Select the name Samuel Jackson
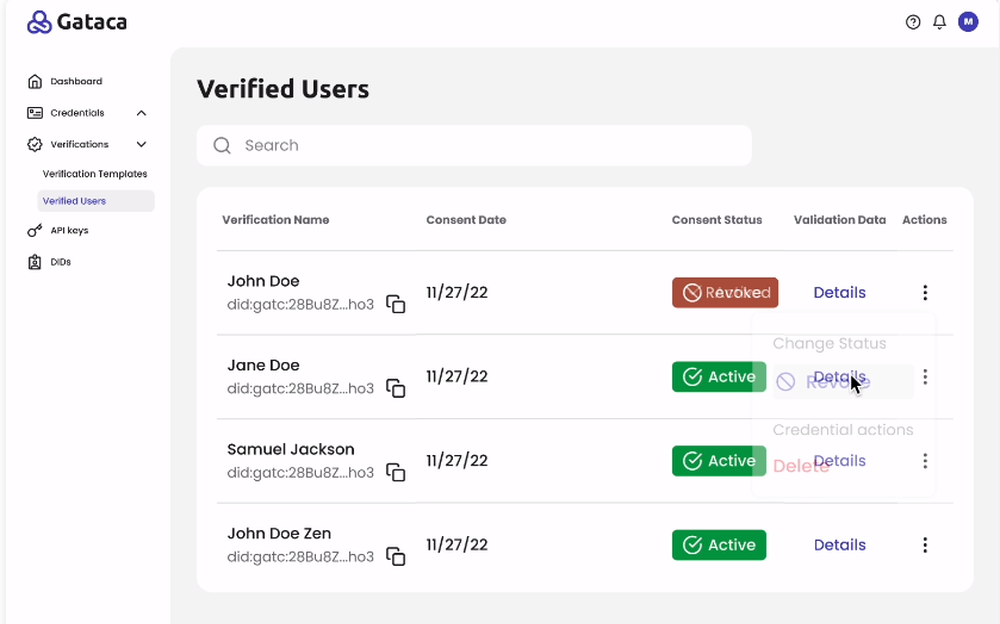The height and width of the screenshot is (624, 1000). pos(290,449)
